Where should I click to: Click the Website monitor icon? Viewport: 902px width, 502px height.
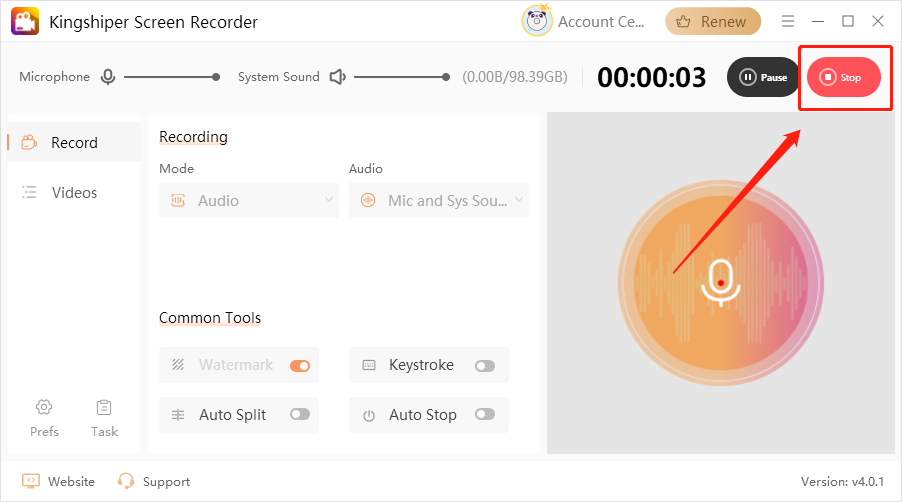click(x=31, y=481)
